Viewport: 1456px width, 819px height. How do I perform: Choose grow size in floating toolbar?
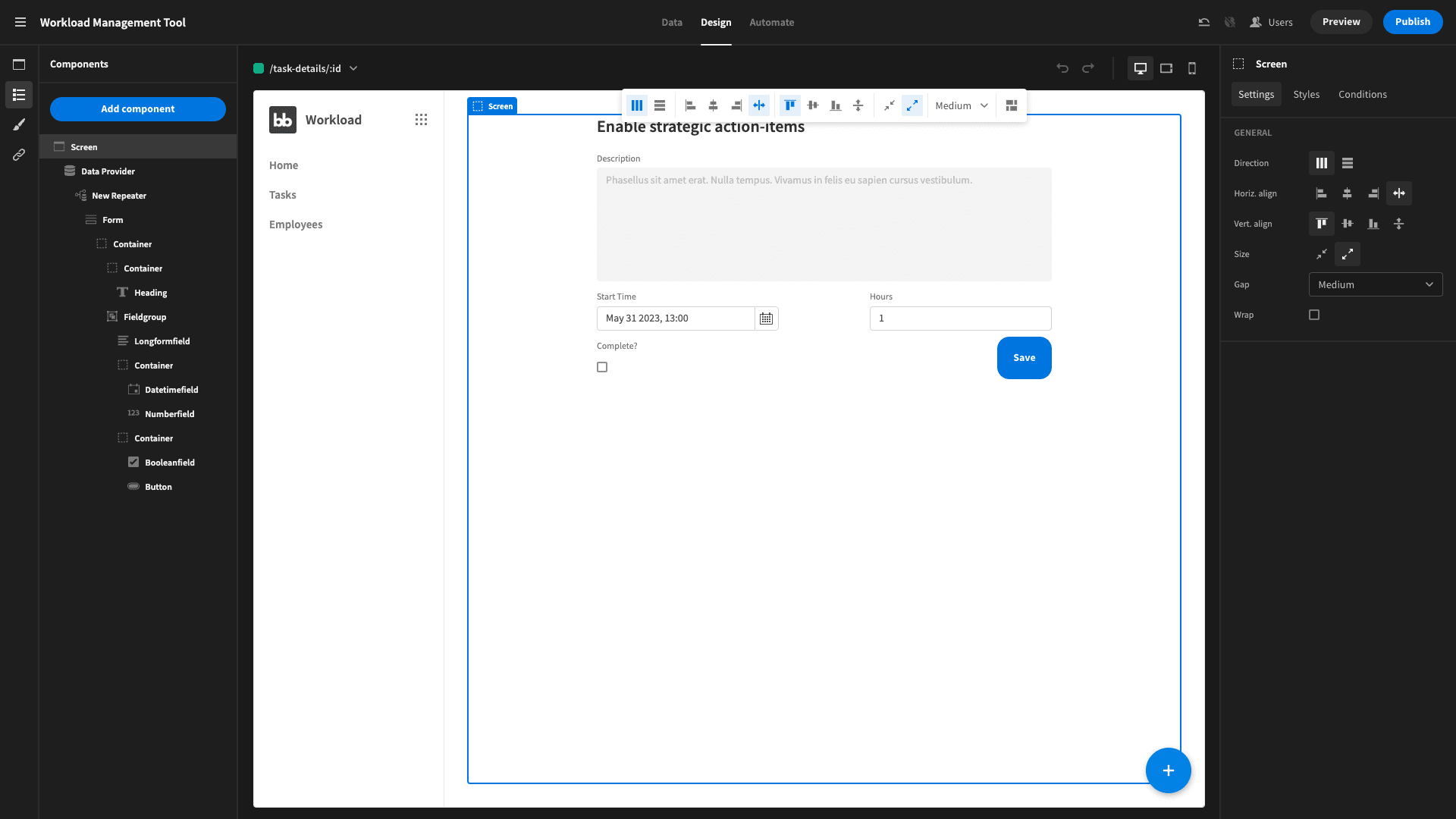coord(912,105)
